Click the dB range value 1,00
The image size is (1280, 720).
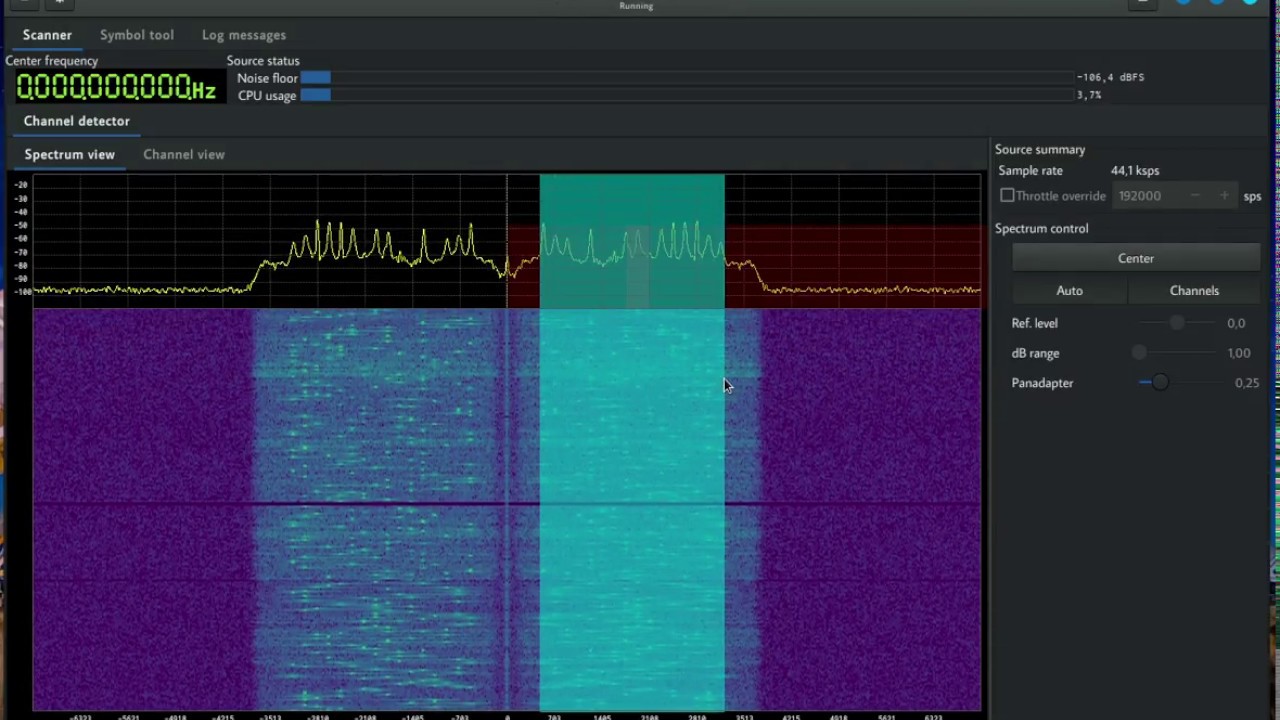tap(1239, 353)
